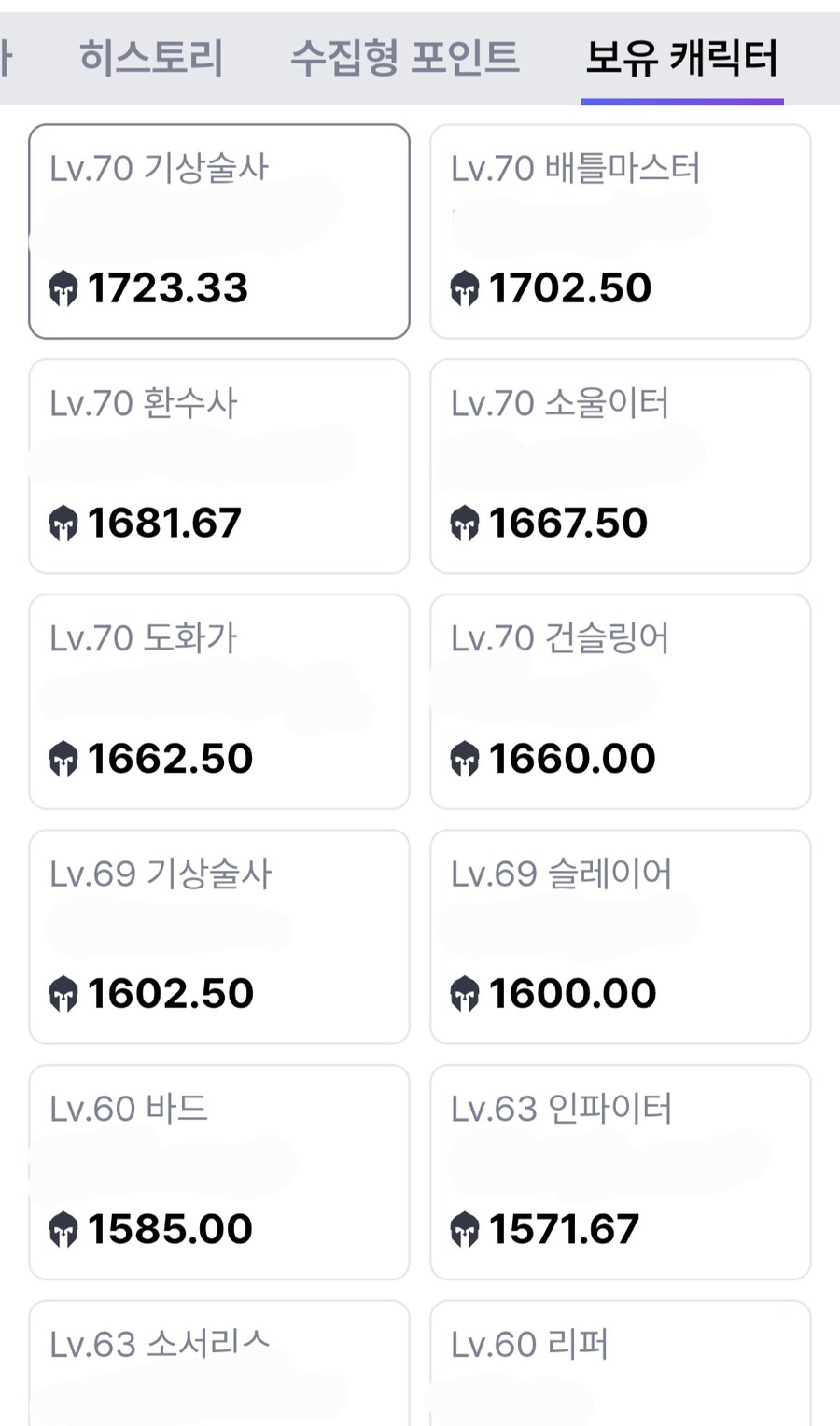The height and width of the screenshot is (1426, 840).
Task: Open the Lv.70 소울이터 character card
Action: click(x=620, y=467)
